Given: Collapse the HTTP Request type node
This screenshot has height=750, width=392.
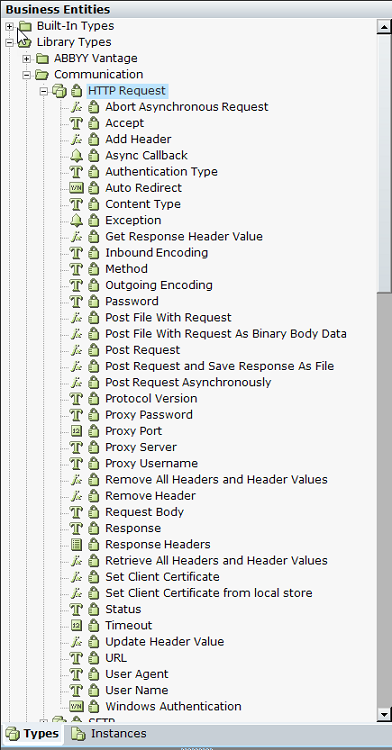Looking at the screenshot, I should pos(44,91).
